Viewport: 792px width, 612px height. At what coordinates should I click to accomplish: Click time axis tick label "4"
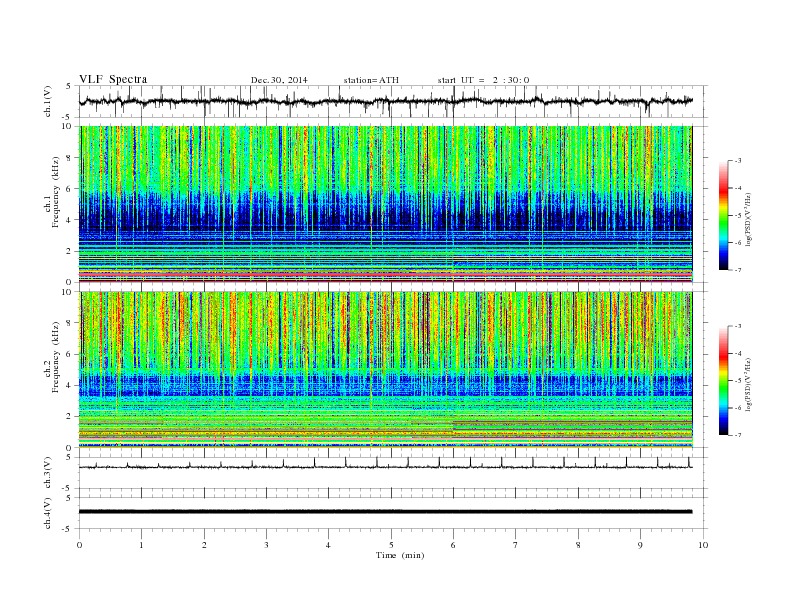328,545
